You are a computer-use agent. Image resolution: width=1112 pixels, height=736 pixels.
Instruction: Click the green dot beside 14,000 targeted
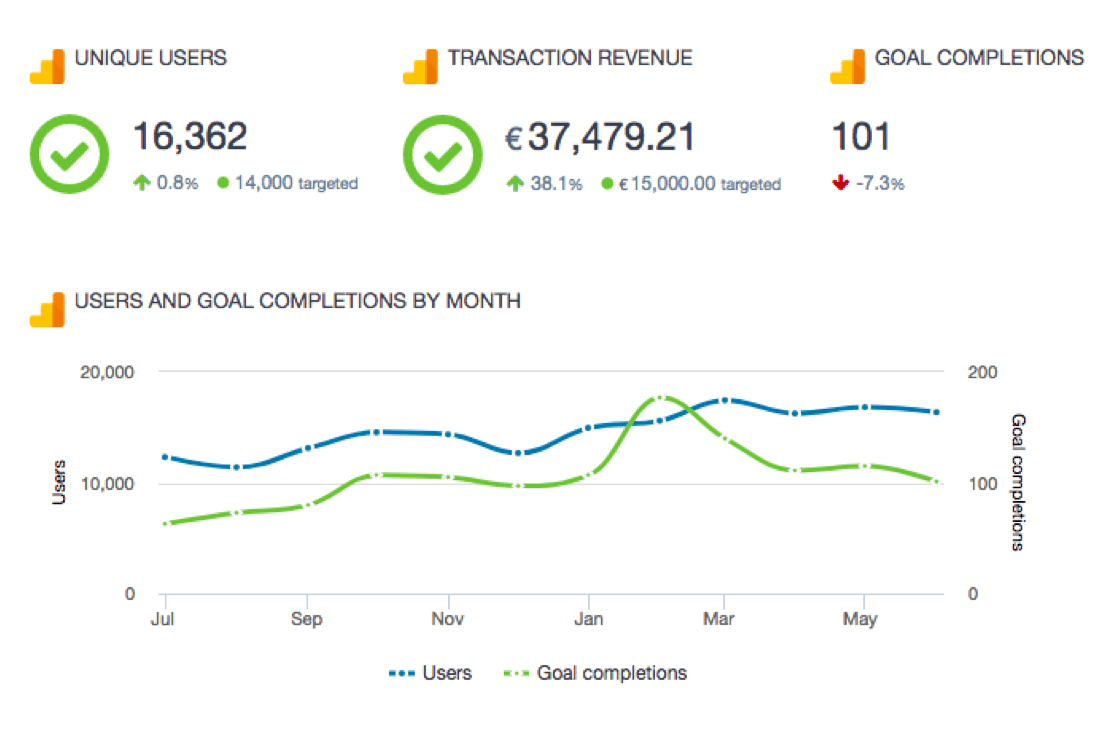coord(222,184)
